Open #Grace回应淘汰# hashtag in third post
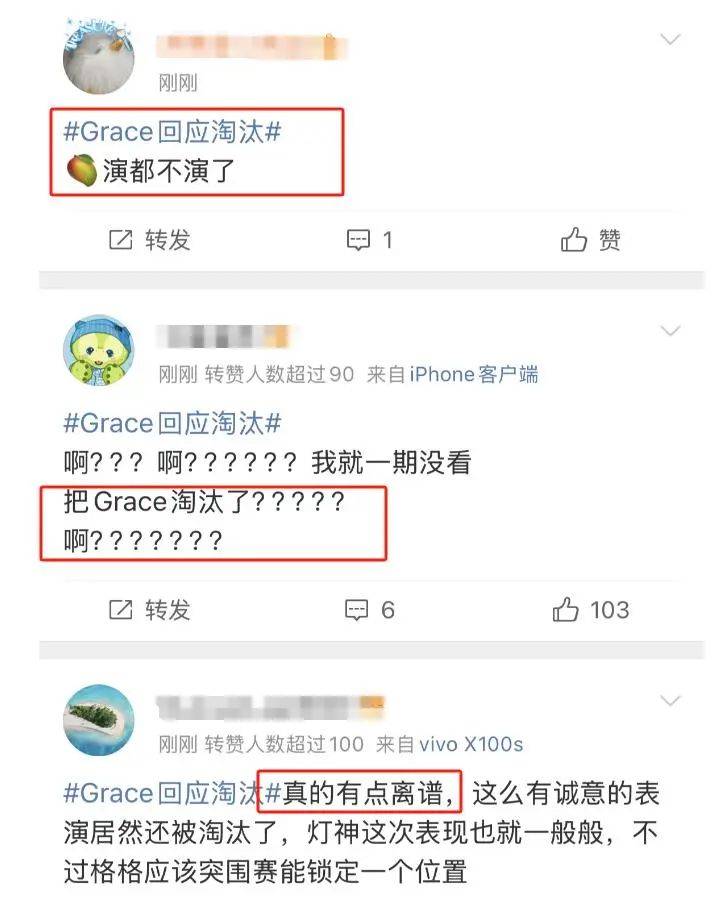Viewport: 726px width, 897px height. 172,793
